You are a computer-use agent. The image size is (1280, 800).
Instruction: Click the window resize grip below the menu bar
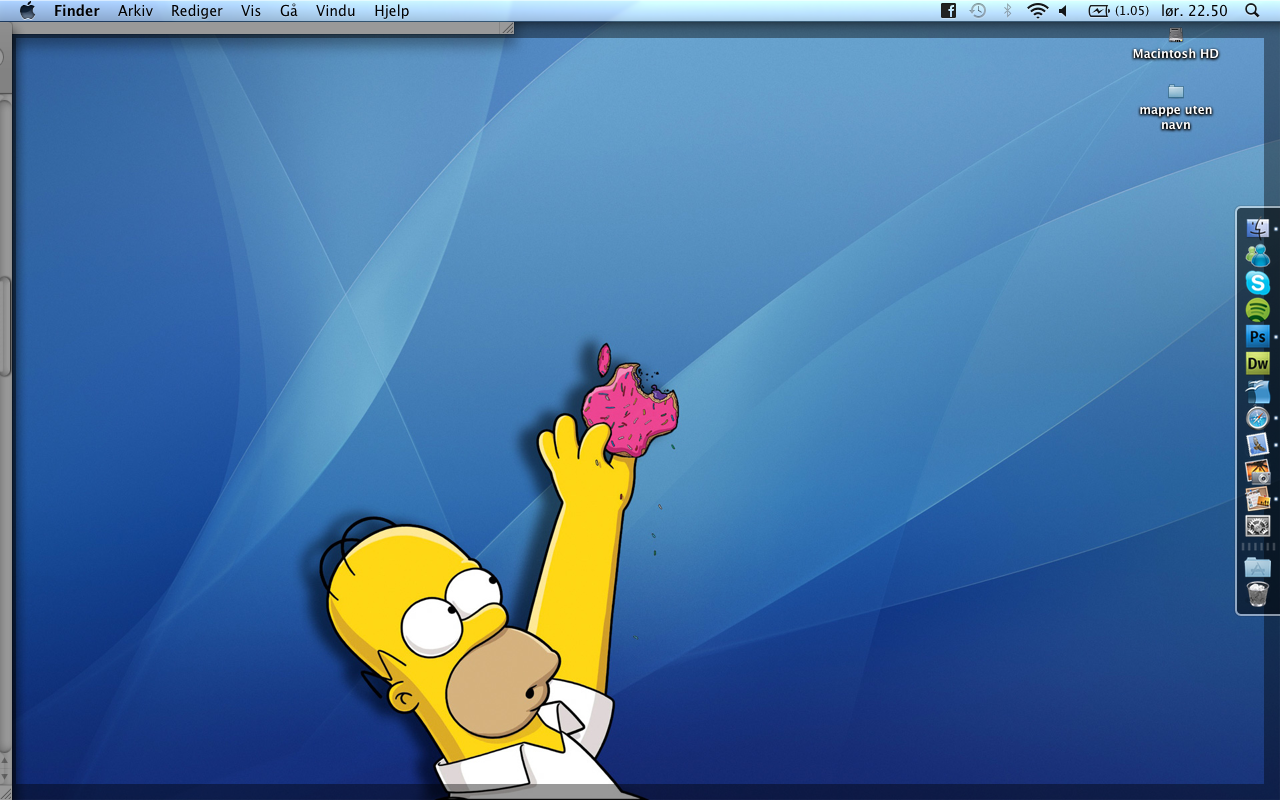[507, 28]
